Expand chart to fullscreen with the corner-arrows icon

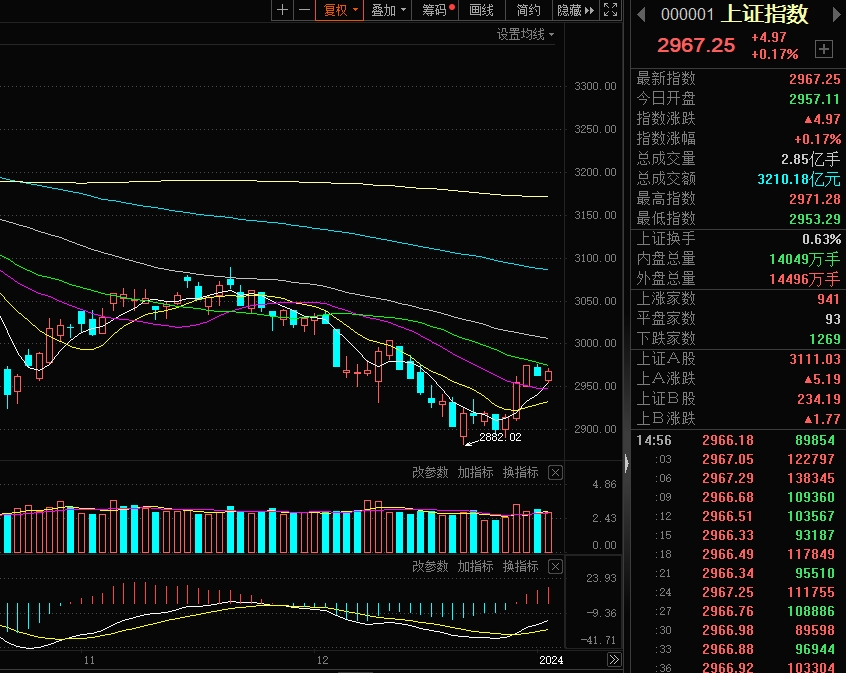(x=611, y=10)
